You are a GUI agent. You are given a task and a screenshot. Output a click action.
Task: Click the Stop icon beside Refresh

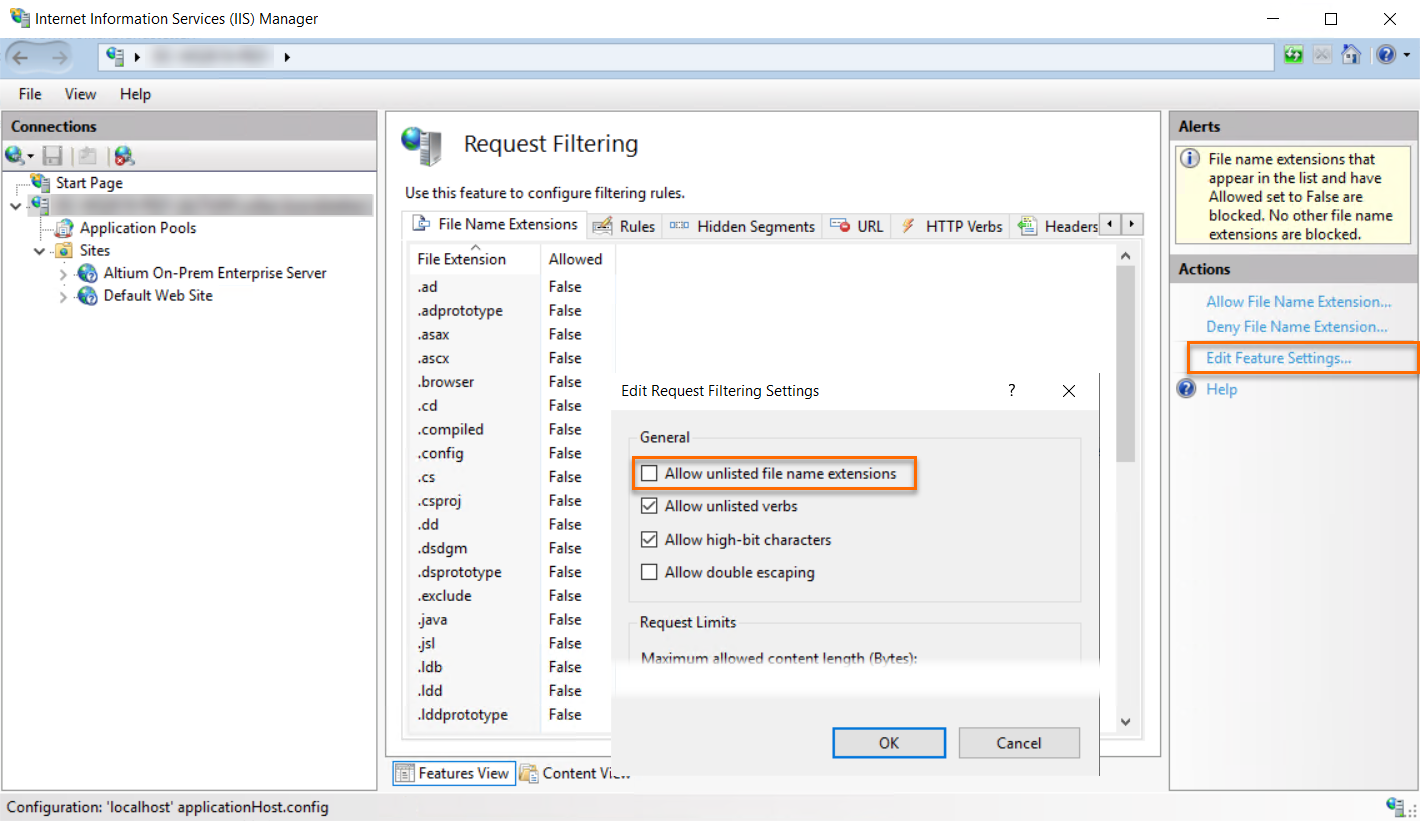pos(1322,55)
